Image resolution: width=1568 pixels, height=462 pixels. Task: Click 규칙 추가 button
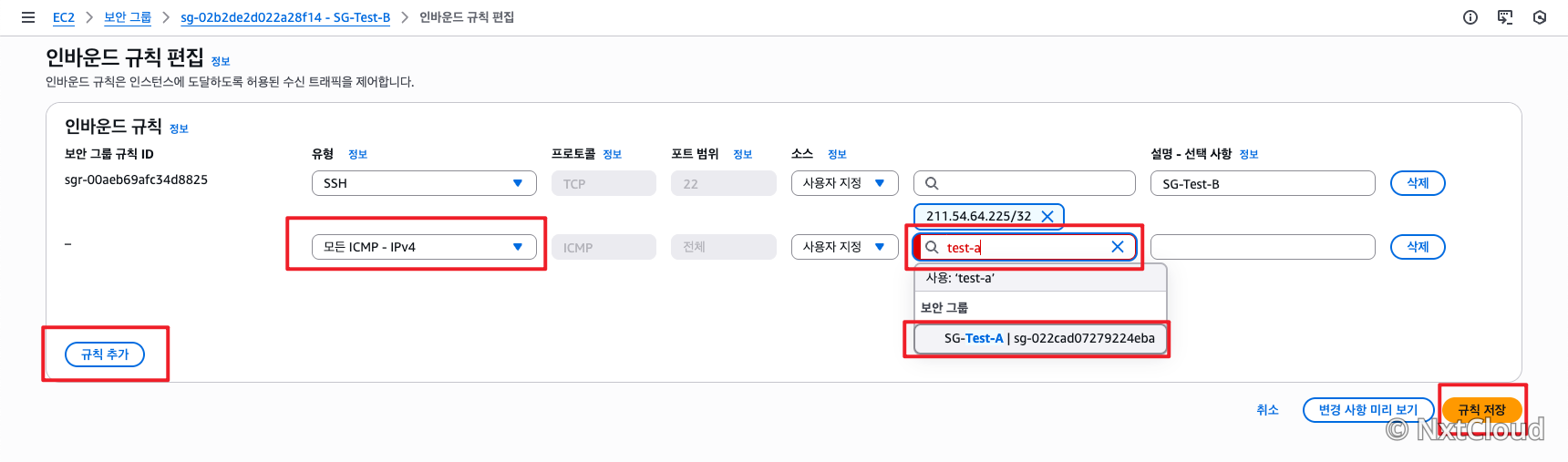pyautogui.click(x=105, y=354)
